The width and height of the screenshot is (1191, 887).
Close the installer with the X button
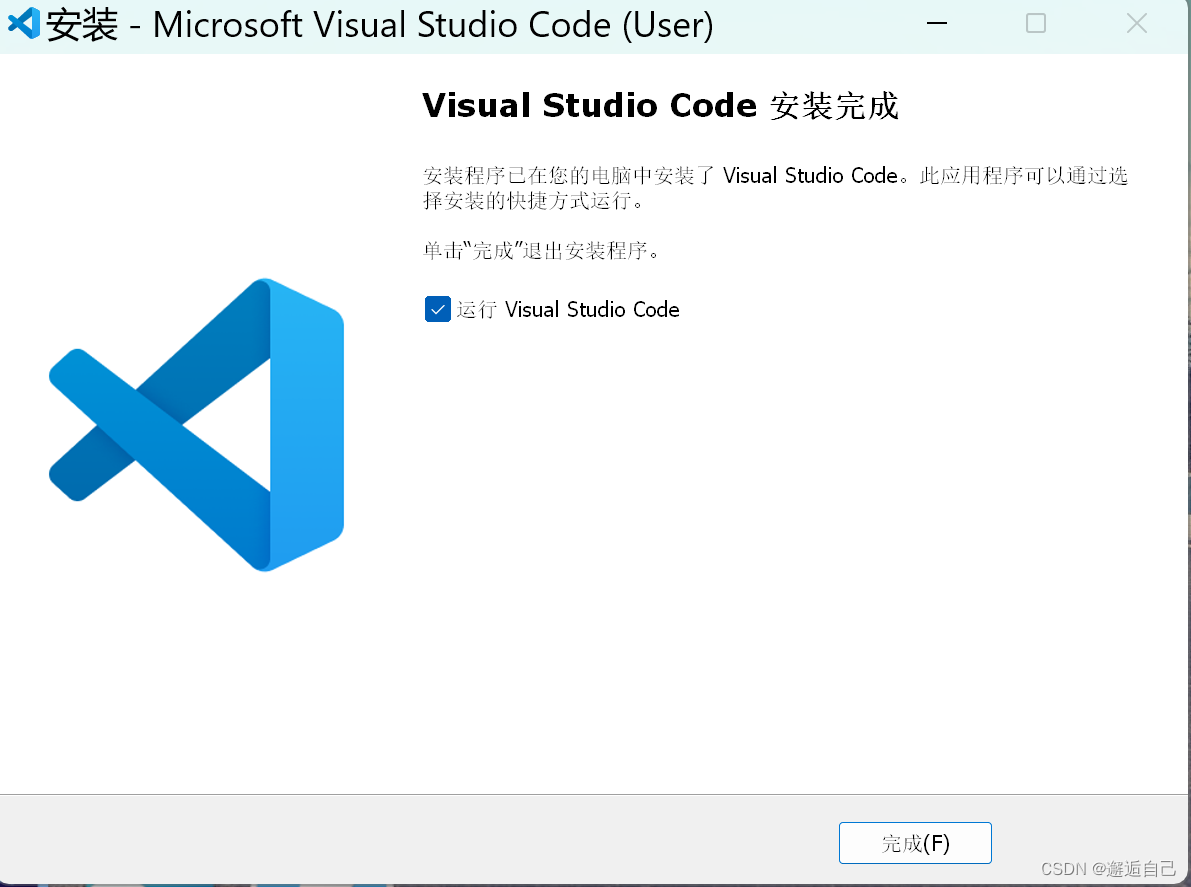pyautogui.click(x=1136, y=24)
